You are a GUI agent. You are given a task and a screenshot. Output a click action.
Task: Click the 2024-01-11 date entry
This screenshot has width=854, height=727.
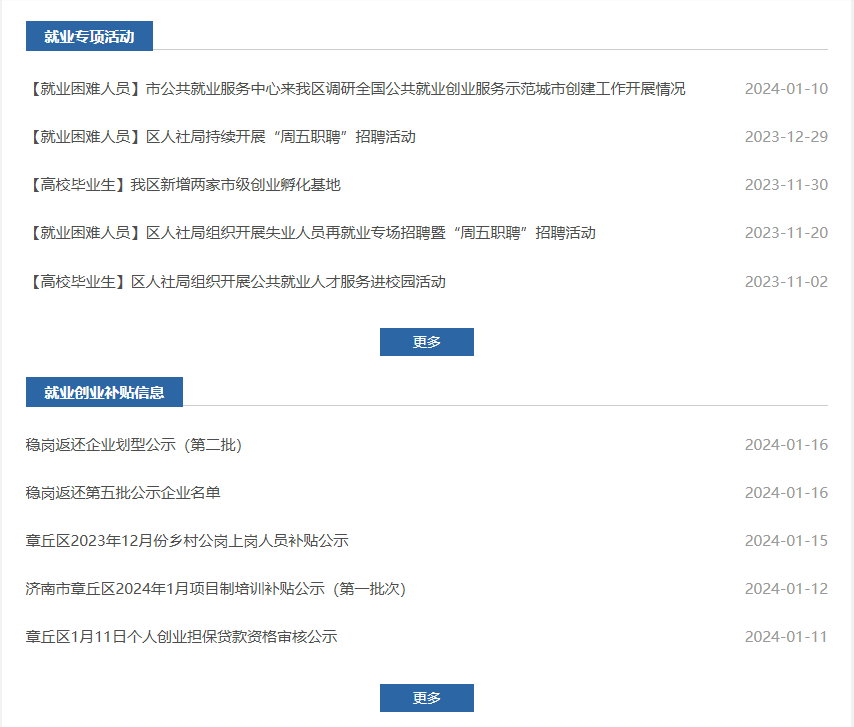(x=786, y=637)
